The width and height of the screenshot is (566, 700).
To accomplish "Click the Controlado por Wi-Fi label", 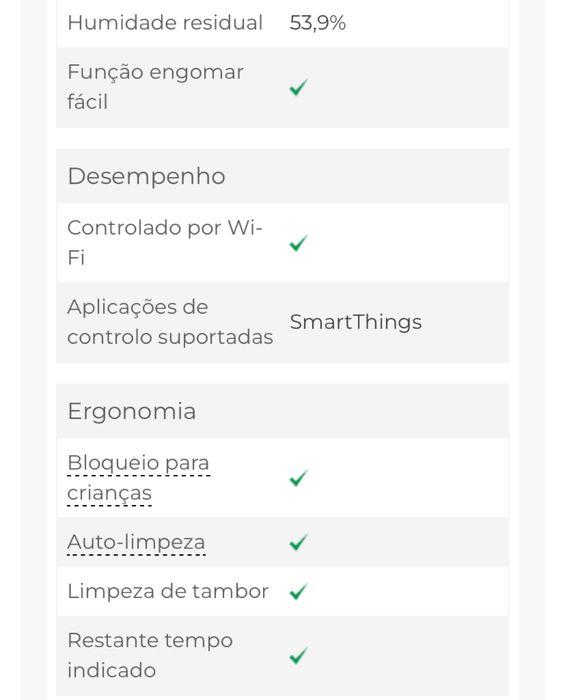I will tap(165, 243).
